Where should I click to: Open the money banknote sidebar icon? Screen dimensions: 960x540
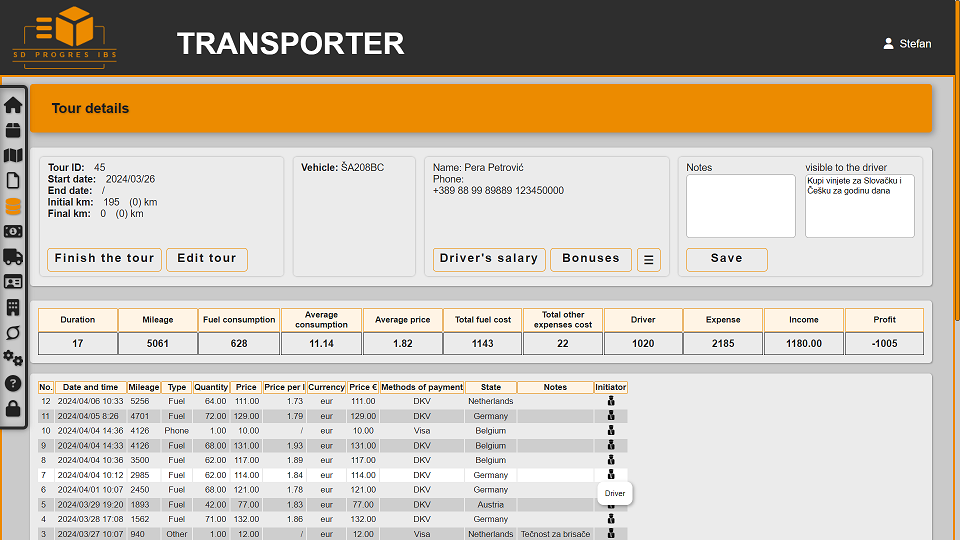(x=13, y=231)
